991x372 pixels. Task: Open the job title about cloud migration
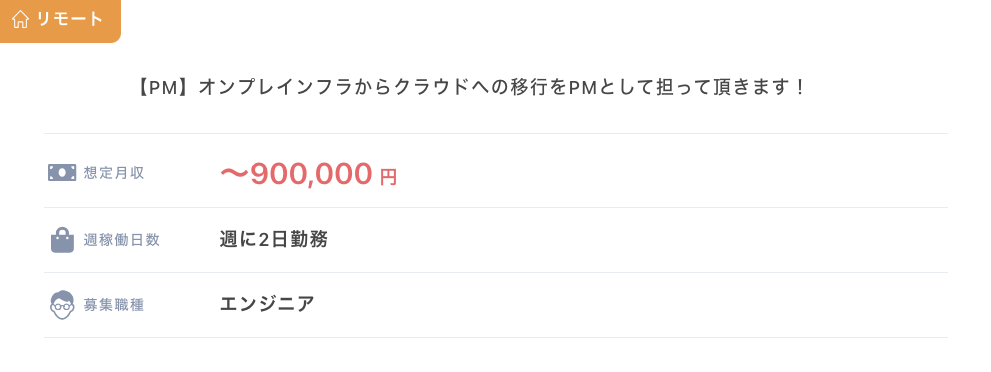click(x=471, y=88)
